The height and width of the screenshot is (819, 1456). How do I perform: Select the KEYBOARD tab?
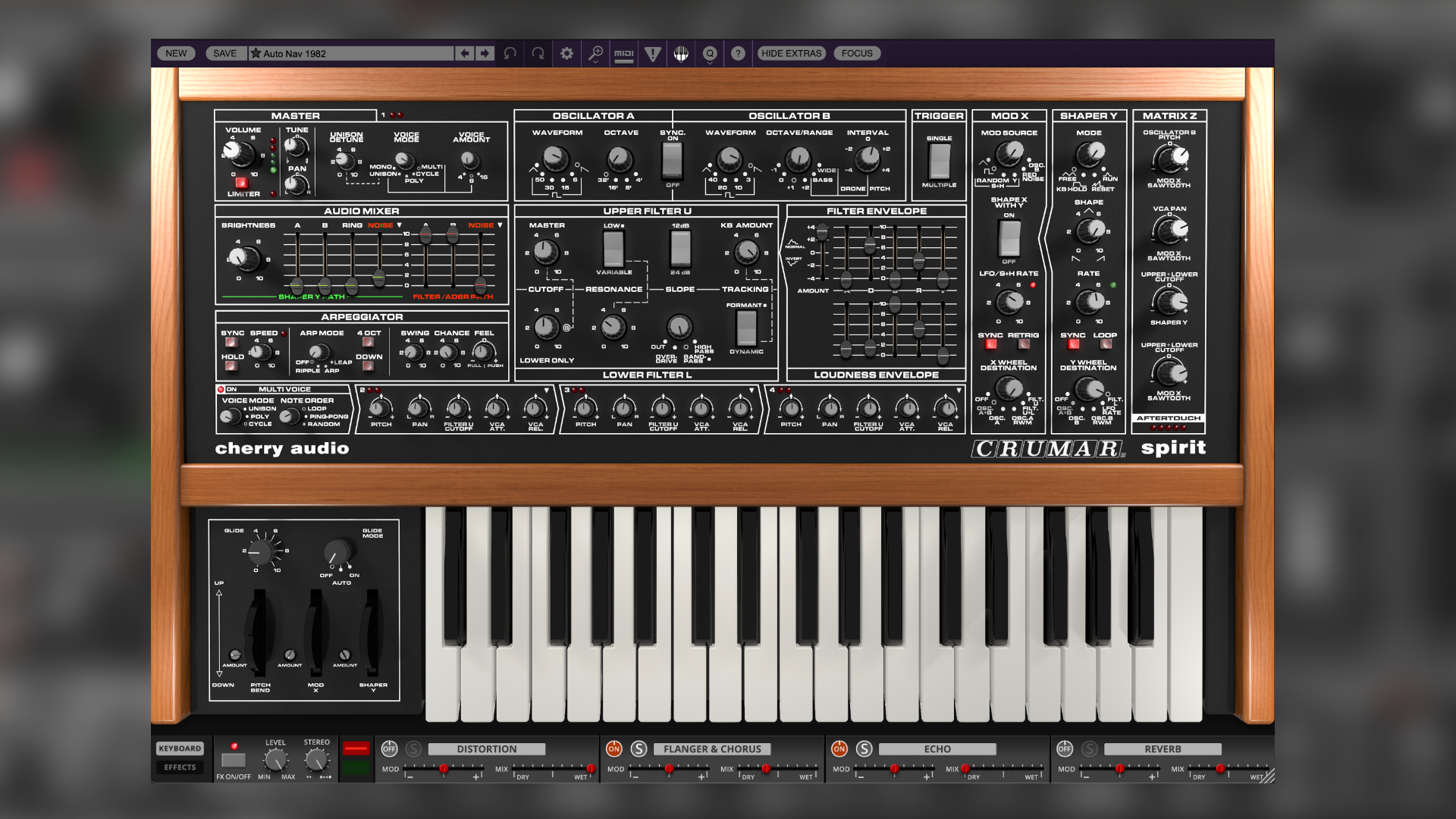[x=180, y=748]
